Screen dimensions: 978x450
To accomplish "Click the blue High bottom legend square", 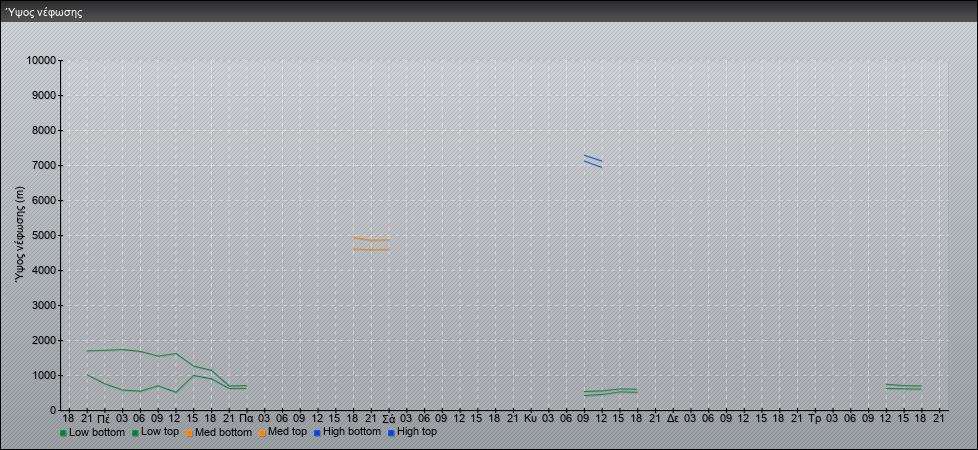I will [318, 433].
